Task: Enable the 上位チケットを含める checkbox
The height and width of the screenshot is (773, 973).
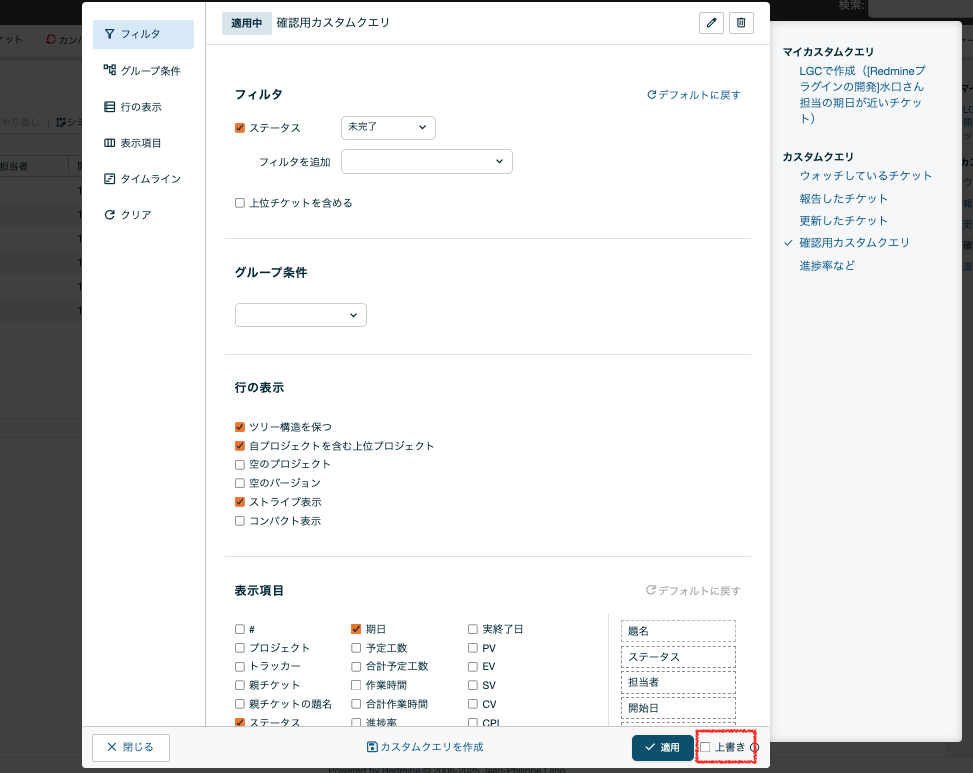Action: (x=240, y=203)
